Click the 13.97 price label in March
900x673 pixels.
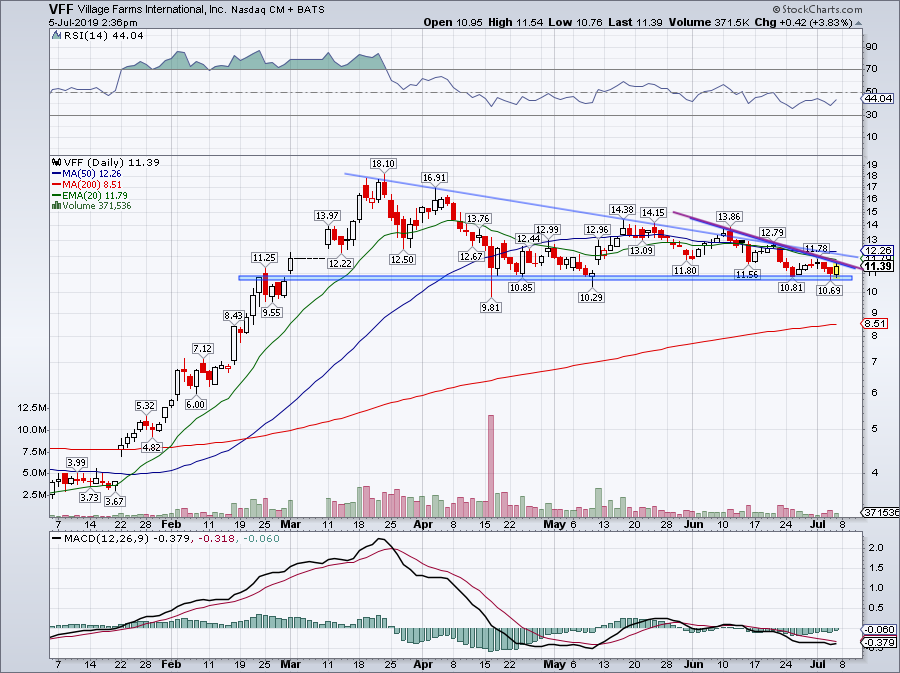327,216
